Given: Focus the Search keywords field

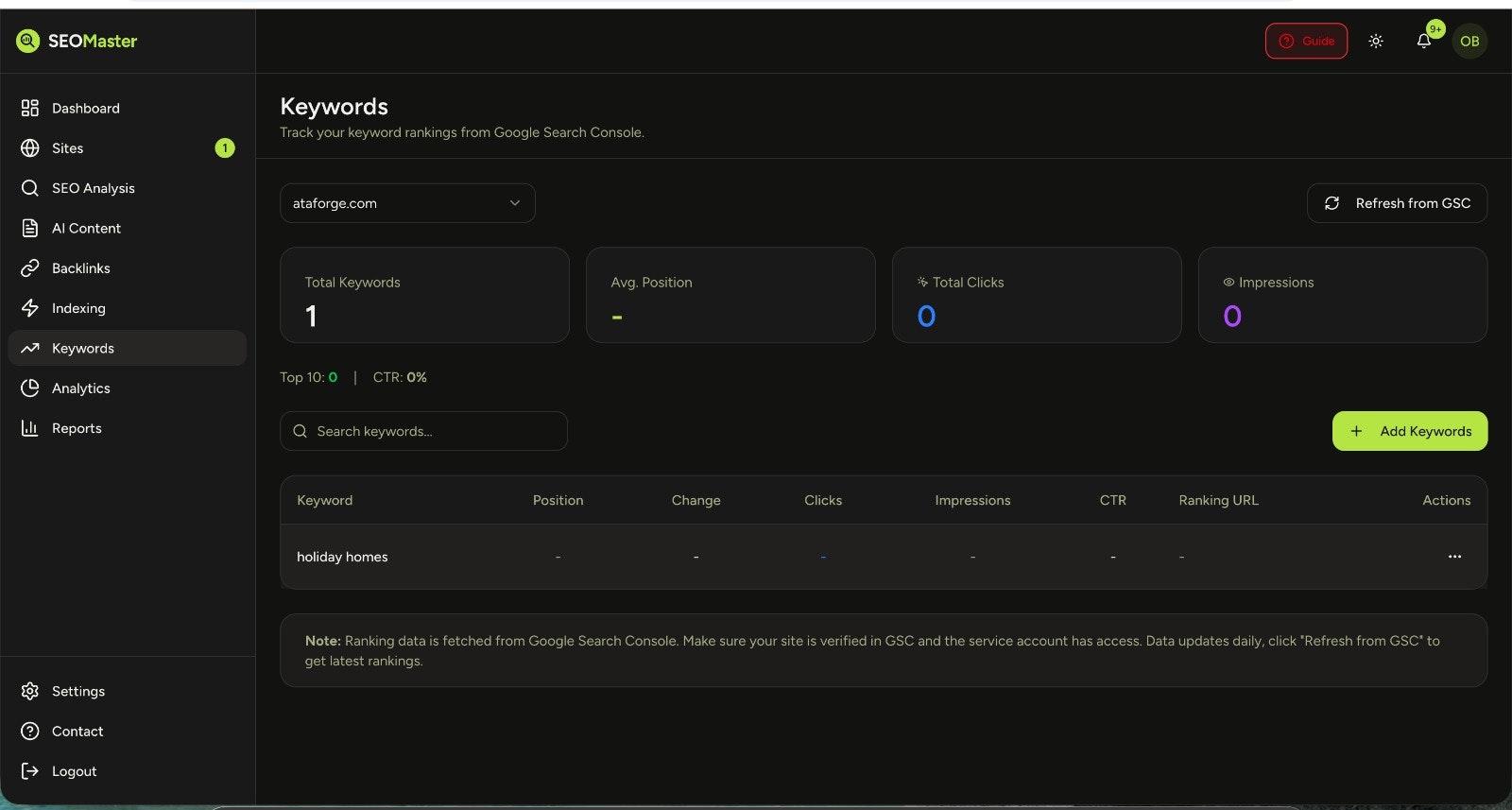Looking at the screenshot, I should pos(423,431).
